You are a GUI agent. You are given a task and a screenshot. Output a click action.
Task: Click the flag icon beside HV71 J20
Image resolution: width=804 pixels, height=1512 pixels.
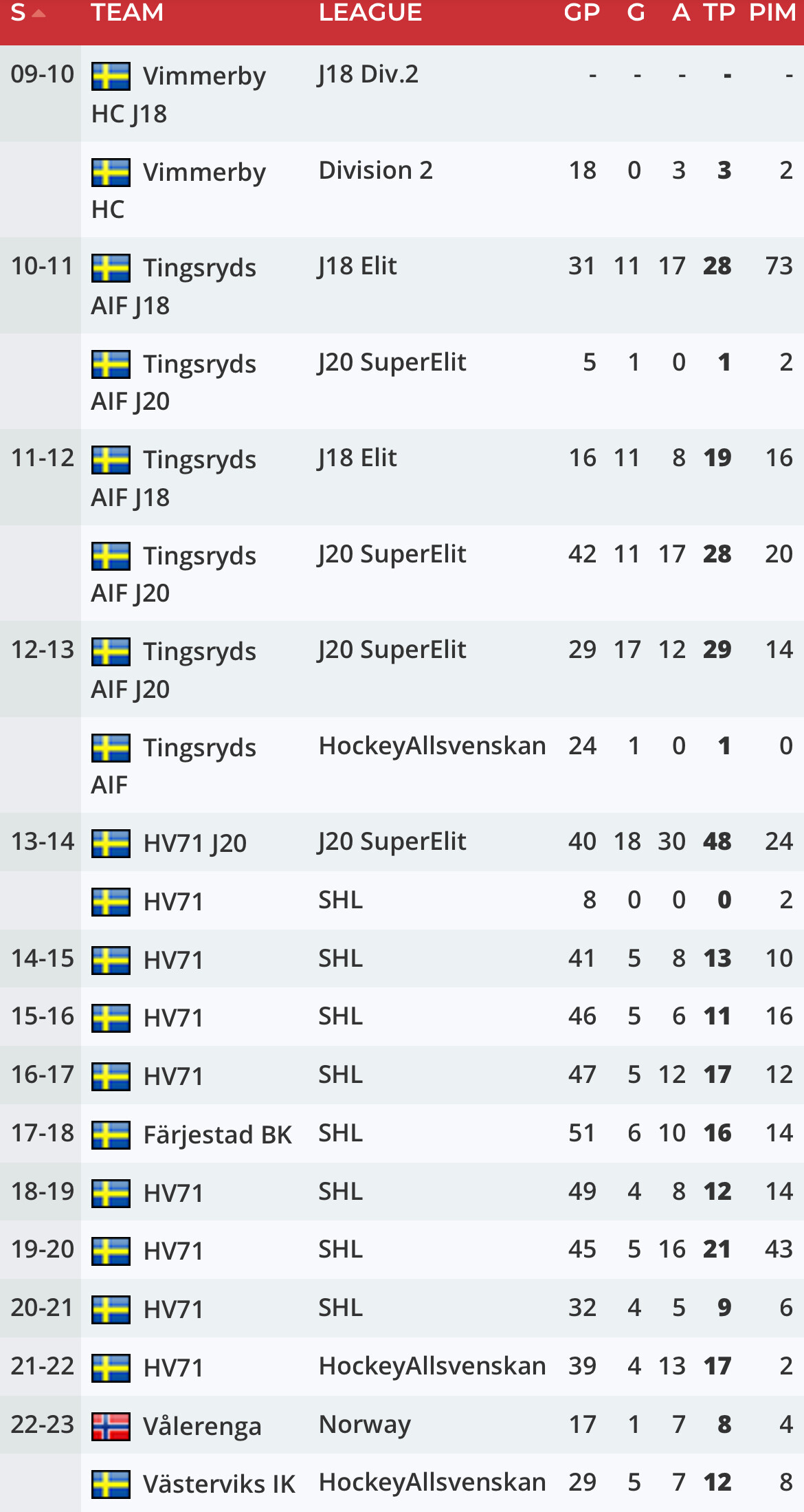111,844
